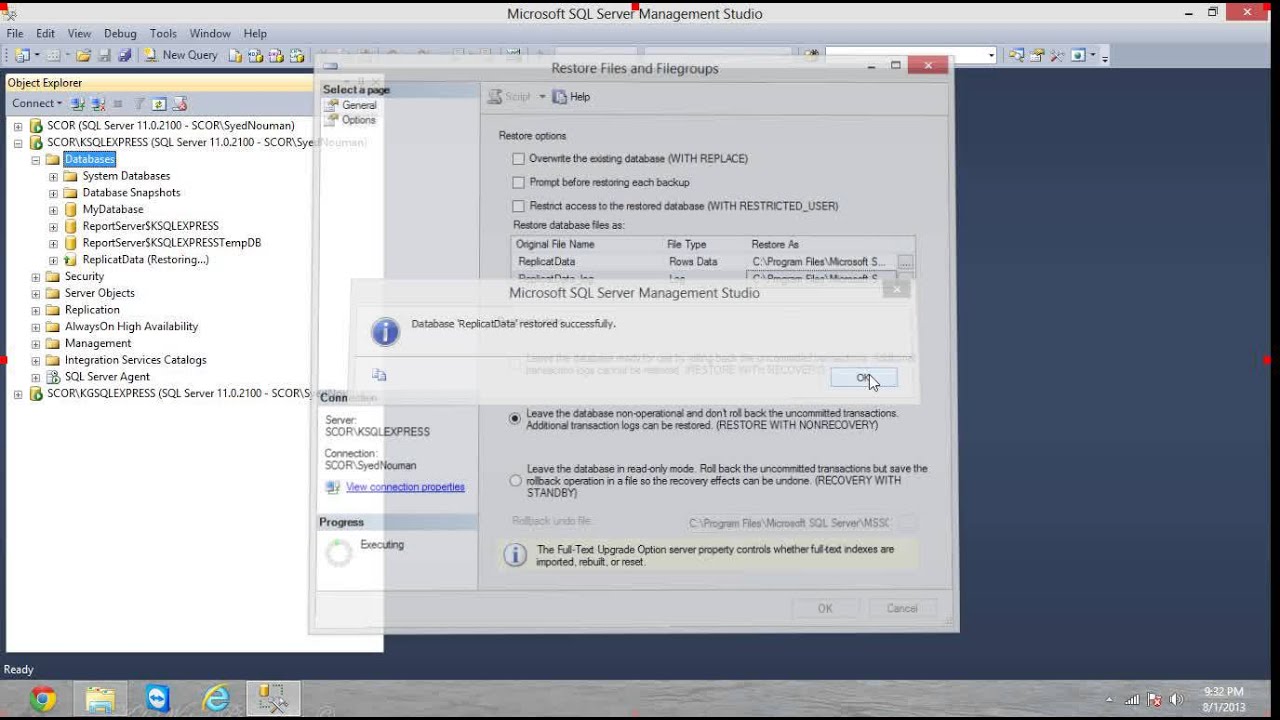The width and height of the screenshot is (1280, 720).
Task: Click the volume speaker tray icon
Action: pos(1176,700)
